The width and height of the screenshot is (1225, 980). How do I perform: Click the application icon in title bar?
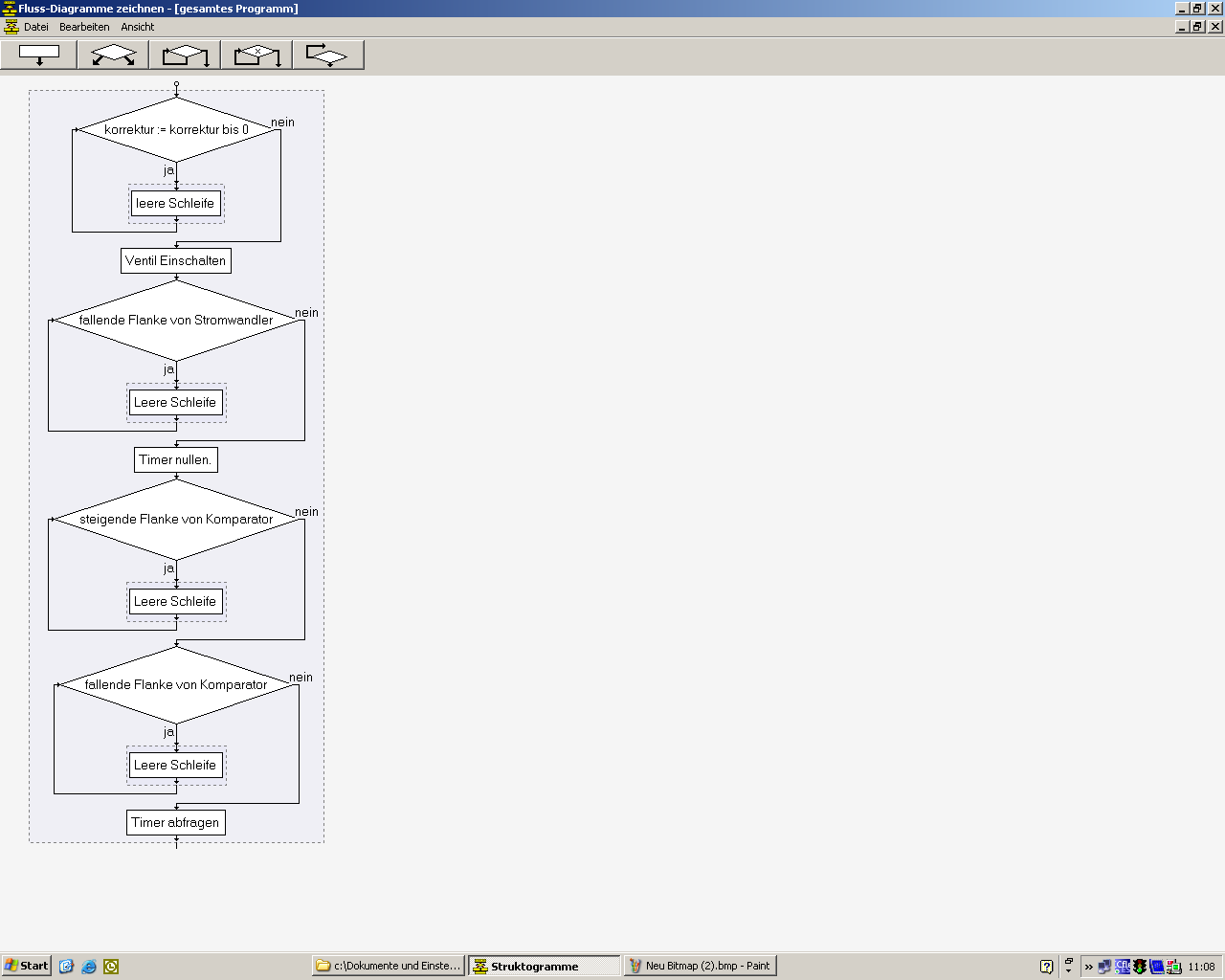[x=10, y=9]
